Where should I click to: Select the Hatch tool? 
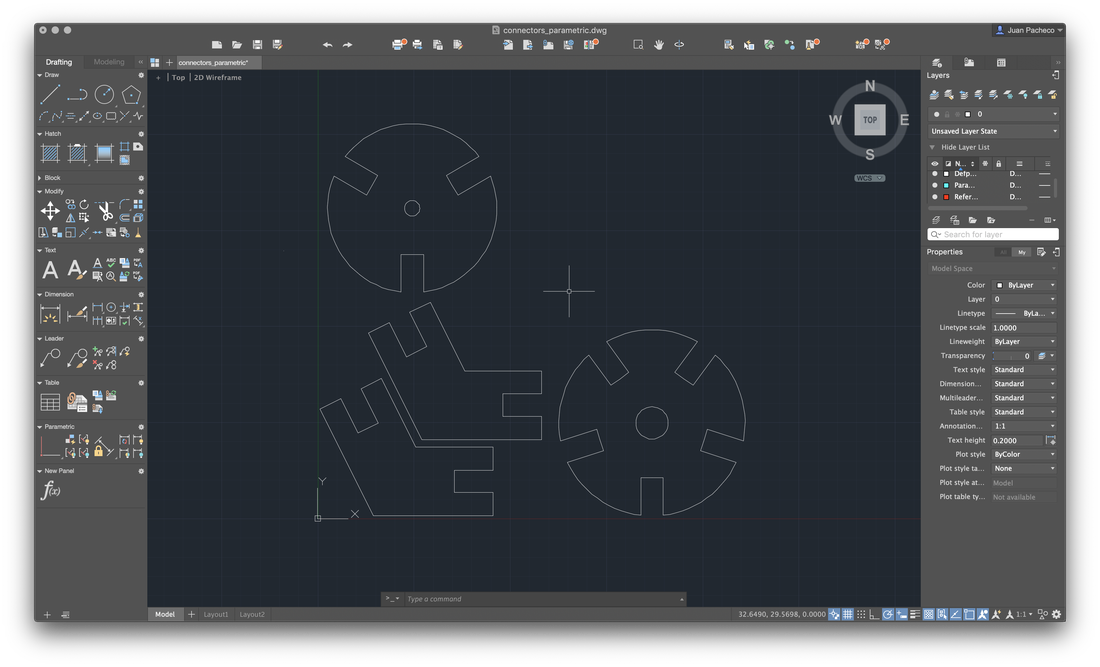(50, 153)
